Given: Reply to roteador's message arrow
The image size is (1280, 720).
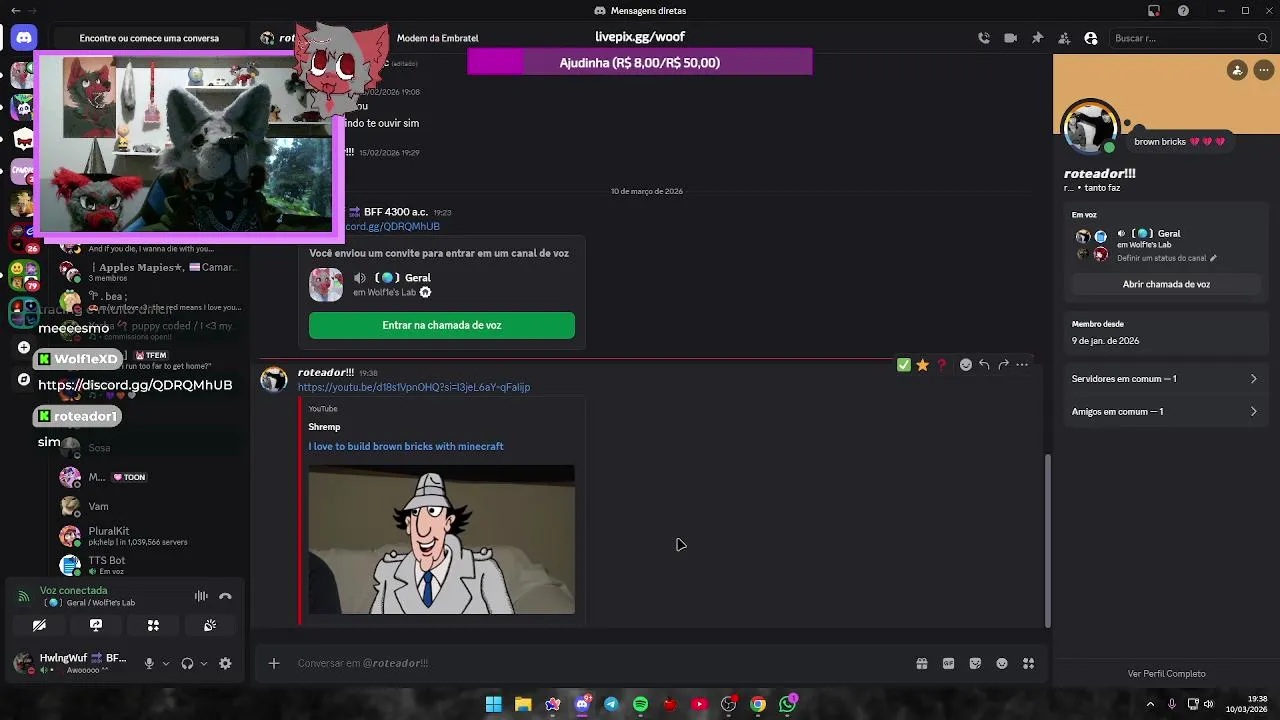Looking at the screenshot, I should click(x=984, y=365).
